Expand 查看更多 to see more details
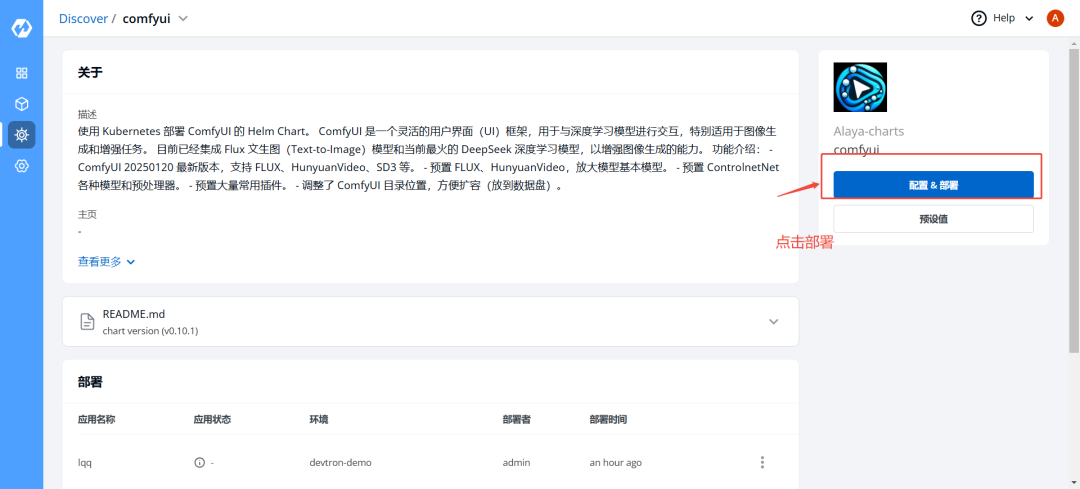The image size is (1080, 489). click(107, 262)
